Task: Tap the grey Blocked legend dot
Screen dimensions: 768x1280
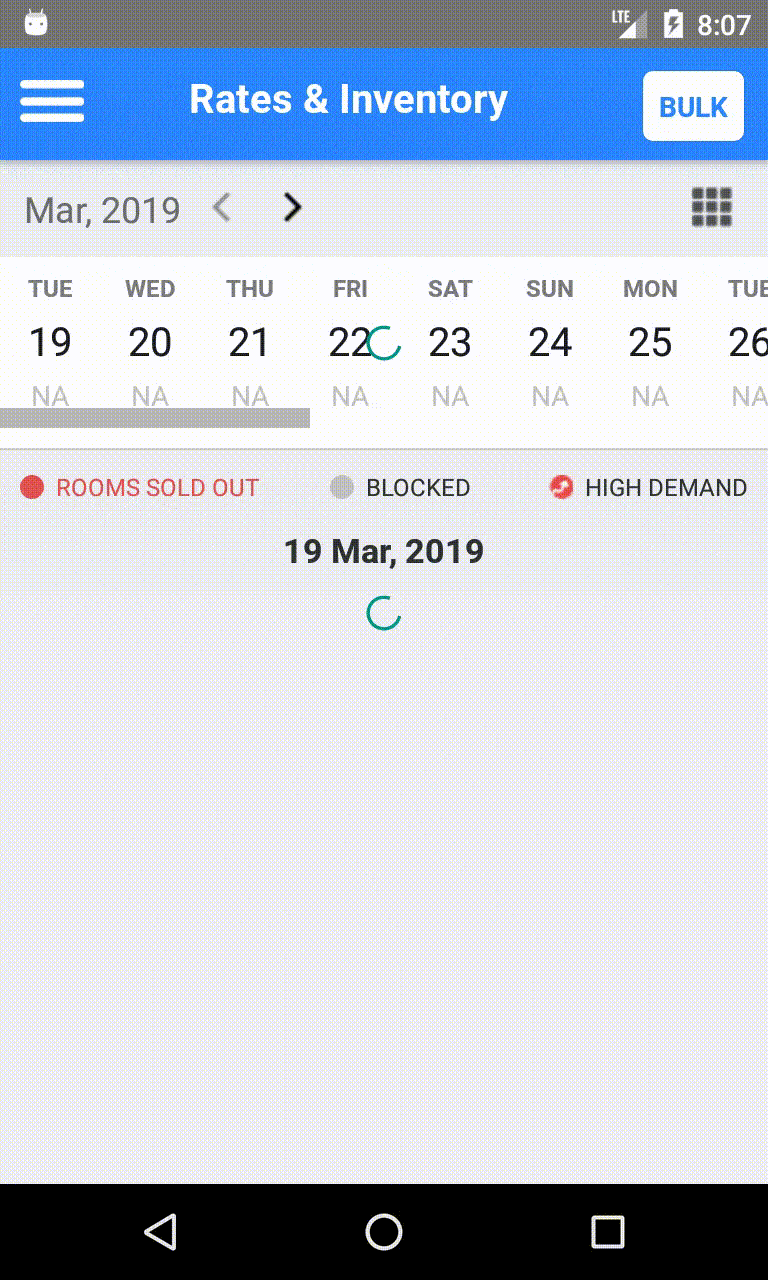Action: [x=342, y=487]
